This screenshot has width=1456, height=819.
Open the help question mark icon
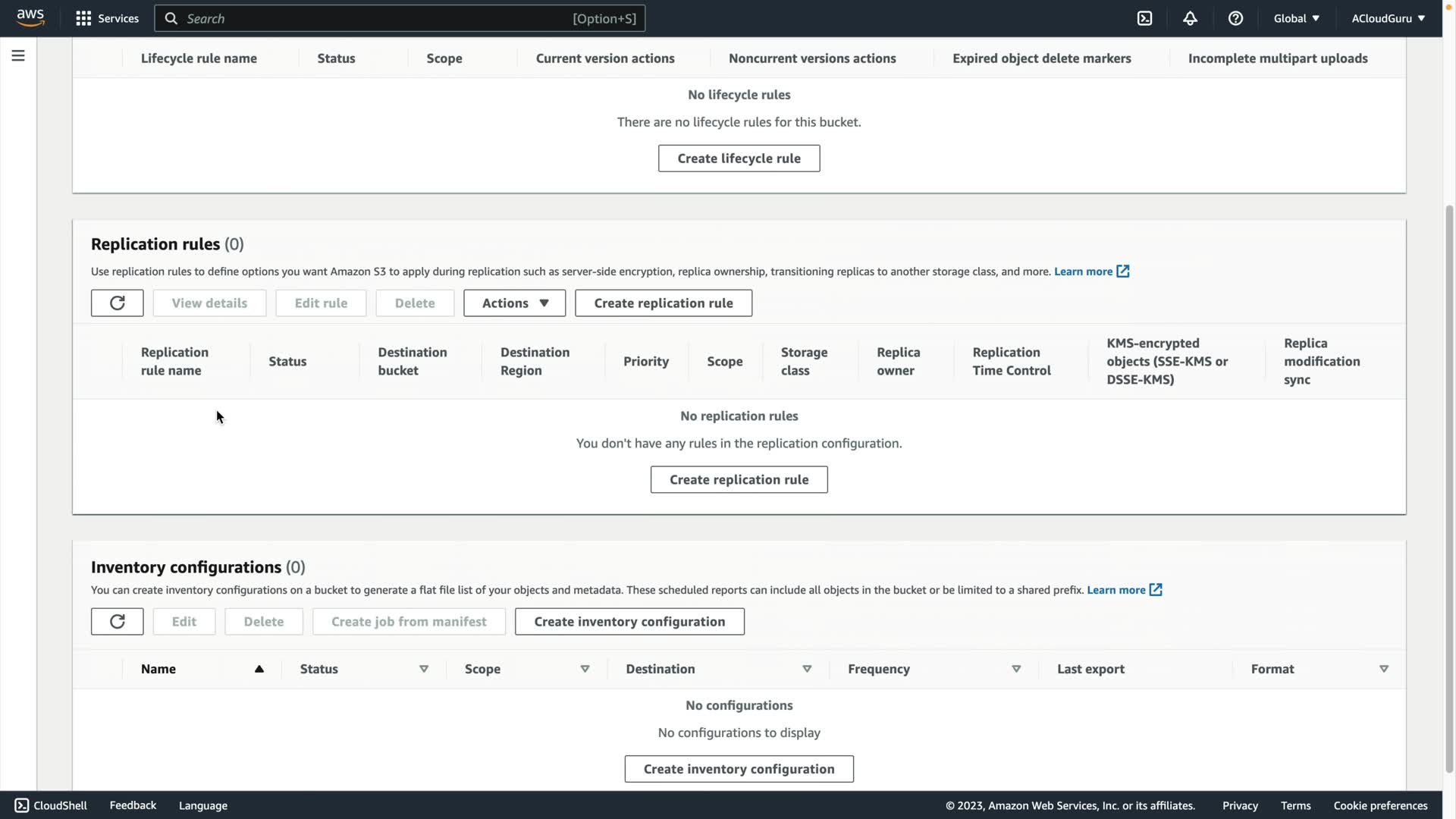(x=1235, y=18)
